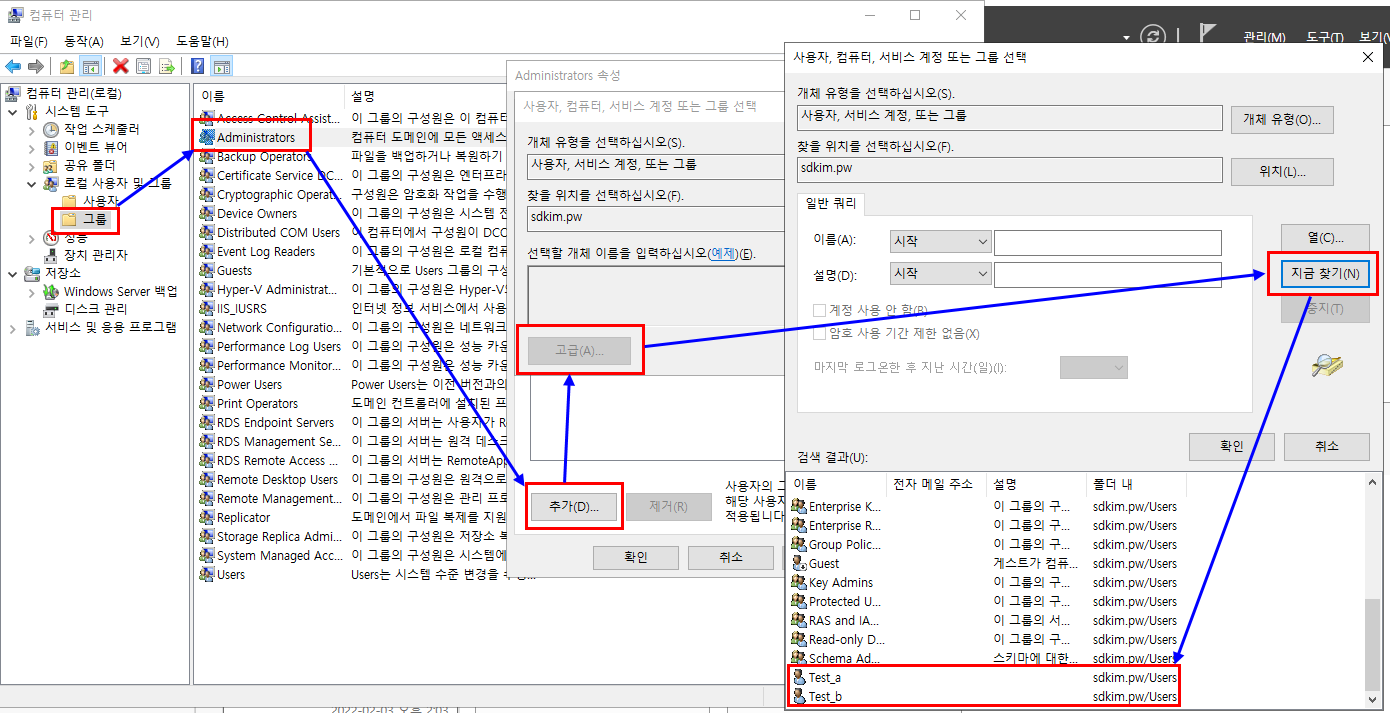Collapse the 시스템 도구 tree node
Image resolution: width=1390 pixels, height=713 pixels.
(x=13, y=111)
